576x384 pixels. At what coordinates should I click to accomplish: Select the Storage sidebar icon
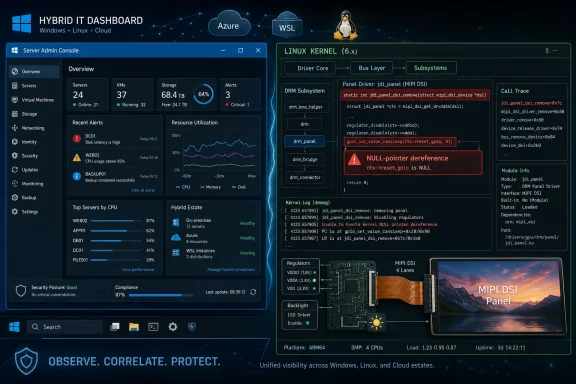(x=15, y=114)
